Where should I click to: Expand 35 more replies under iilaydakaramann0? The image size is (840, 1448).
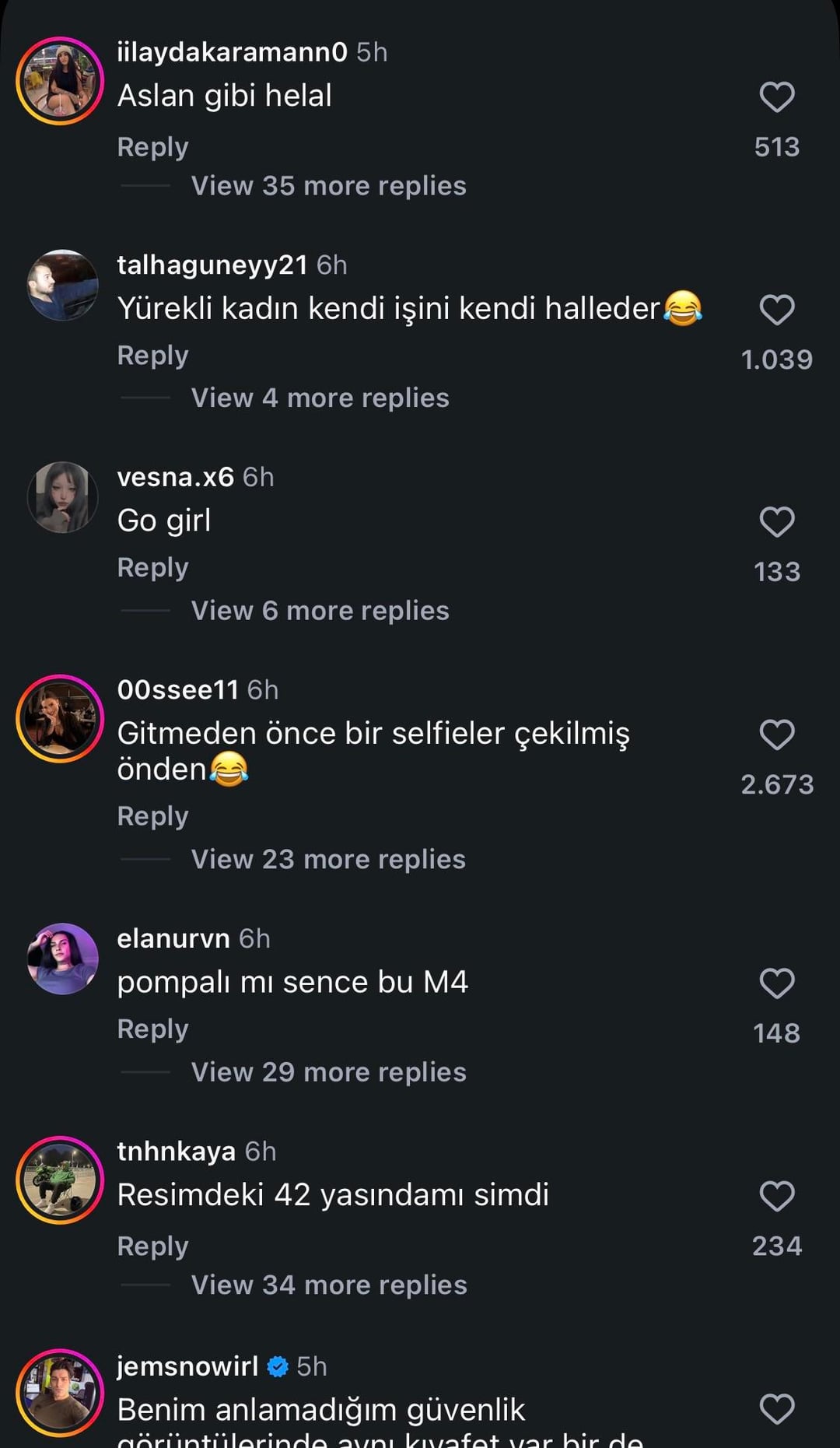pyautogui.click(x=328, y=186)
